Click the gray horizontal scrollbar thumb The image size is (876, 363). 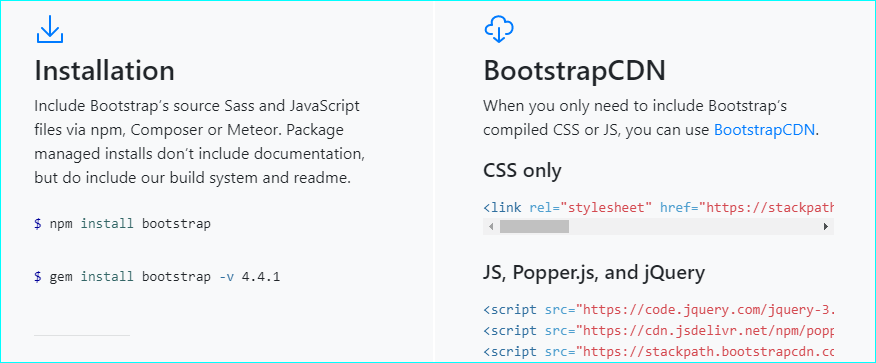click(x=534, y=227)
